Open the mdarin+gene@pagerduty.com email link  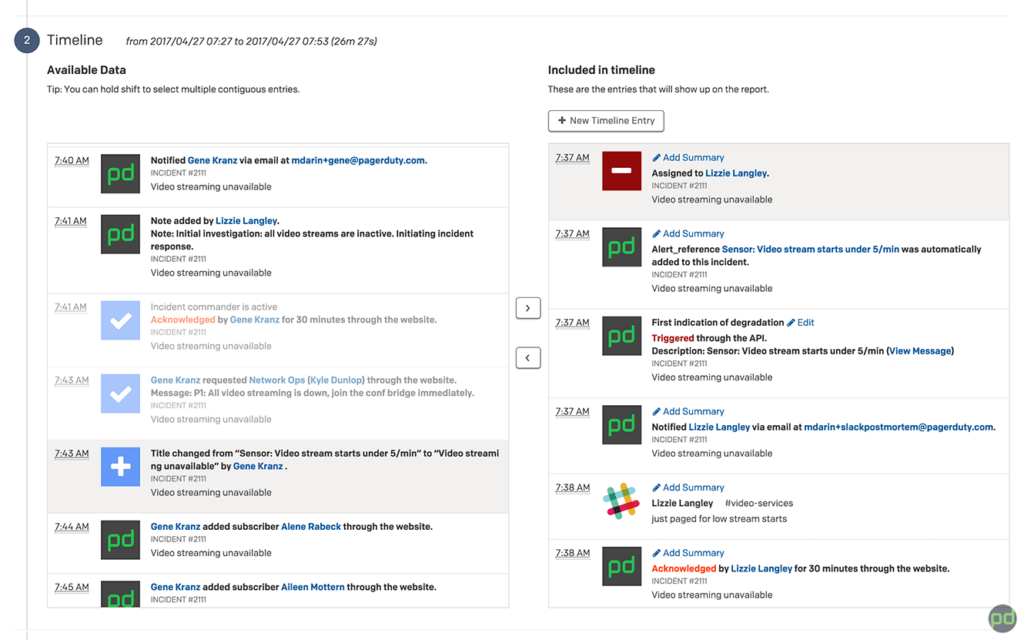[358, 160]
